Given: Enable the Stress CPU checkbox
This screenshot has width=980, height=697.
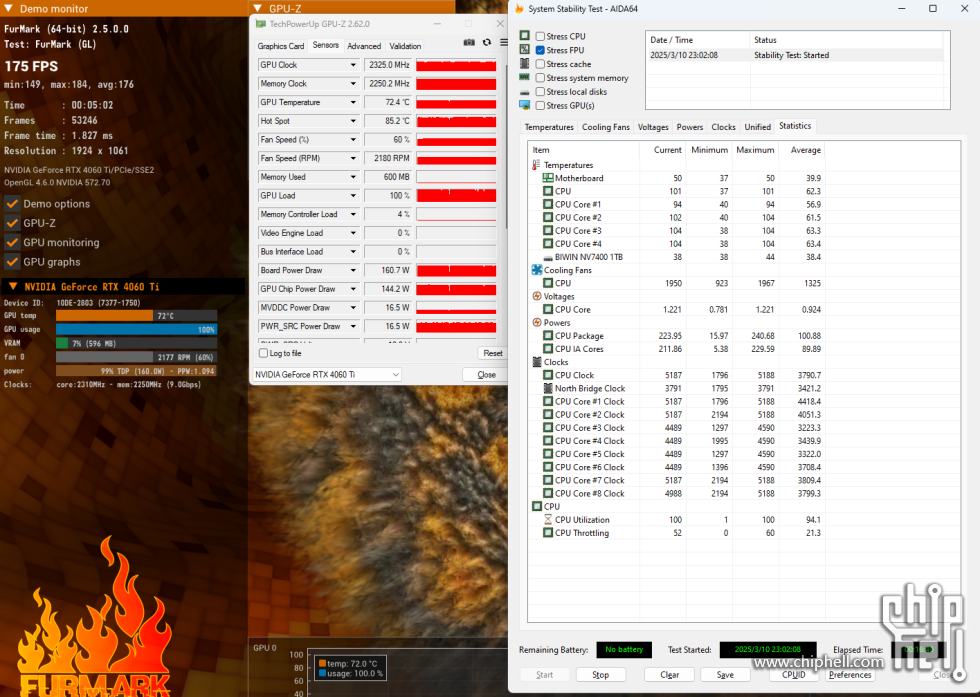Looking at the screenshot, I should [540, 36].
